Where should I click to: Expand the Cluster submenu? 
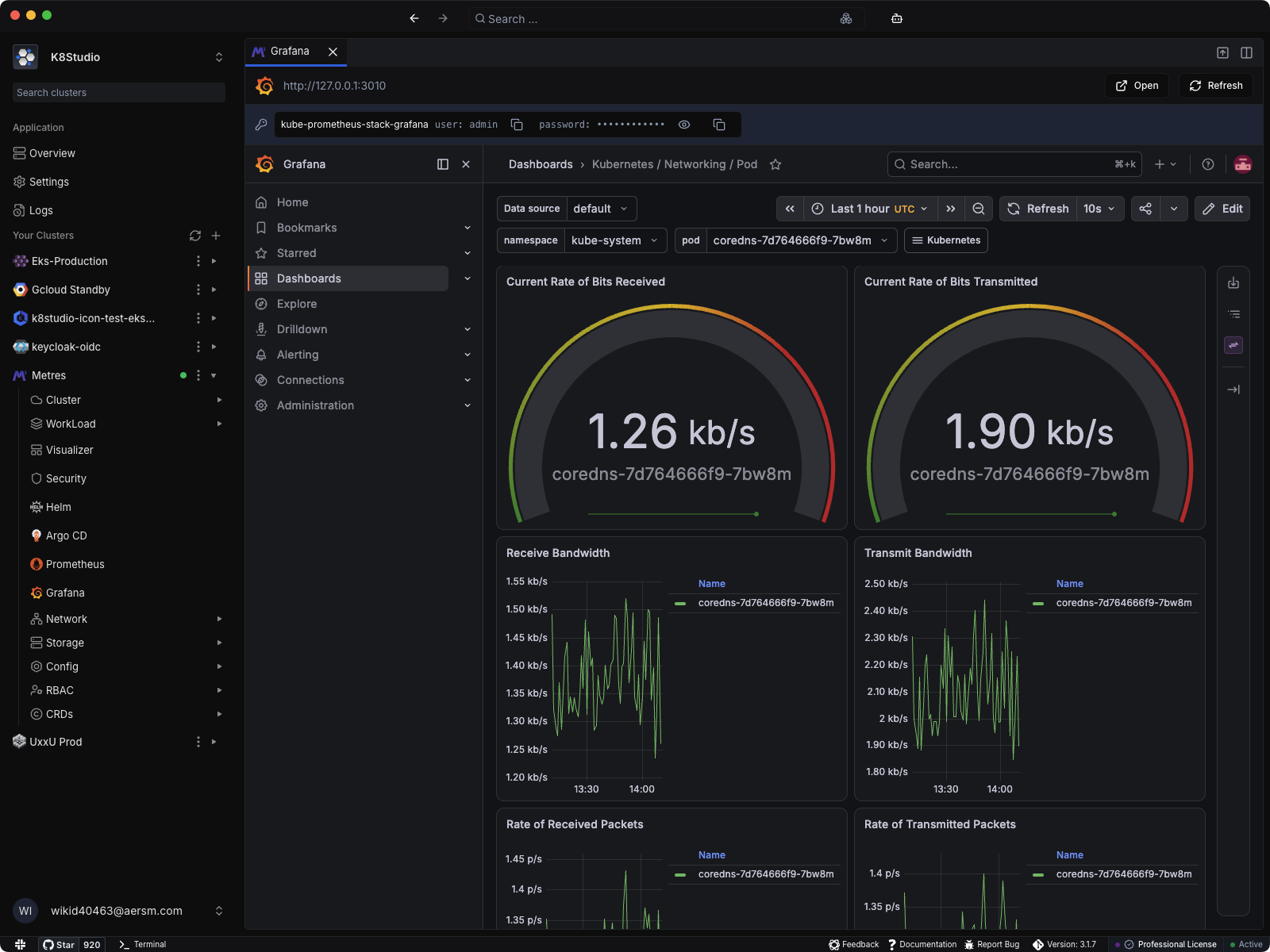pos(219,400)
